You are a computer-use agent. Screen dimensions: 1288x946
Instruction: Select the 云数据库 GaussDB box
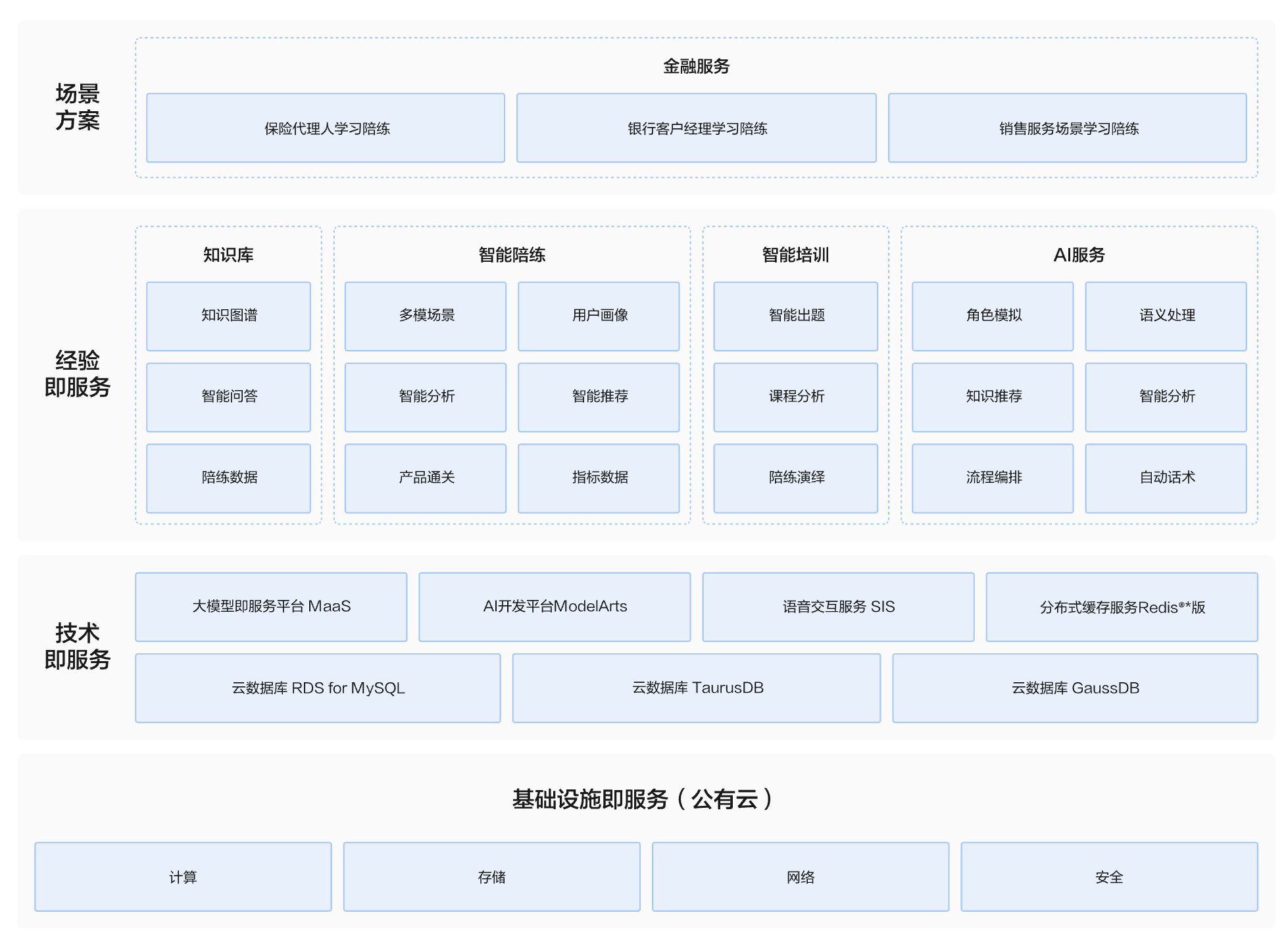[x=1075, y=688]
